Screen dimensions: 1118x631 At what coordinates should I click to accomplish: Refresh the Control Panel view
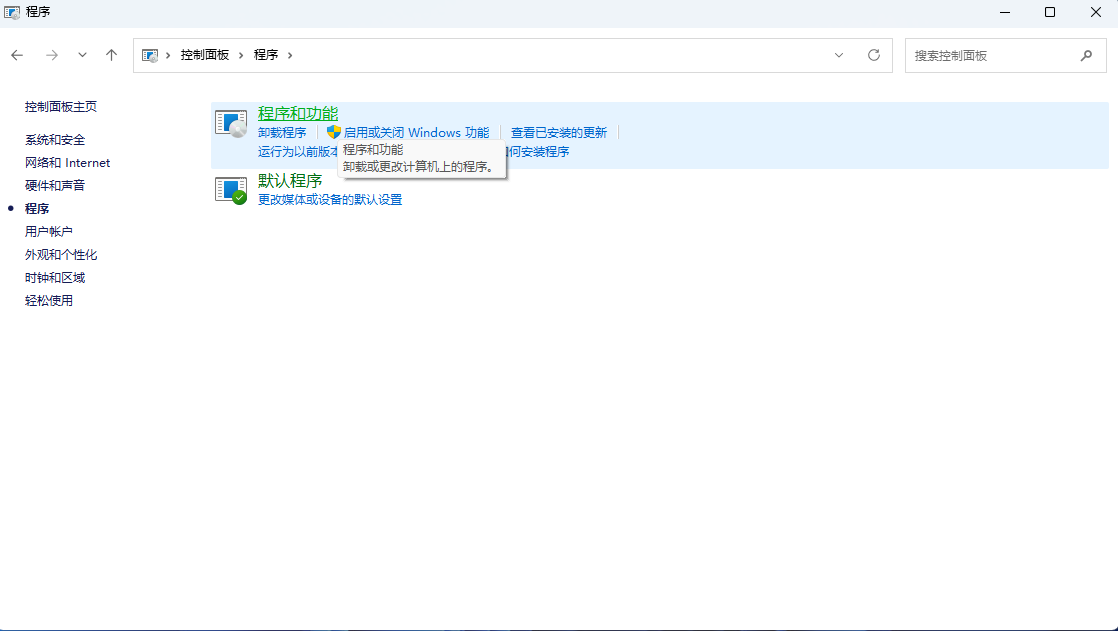[x=873, y=55]
